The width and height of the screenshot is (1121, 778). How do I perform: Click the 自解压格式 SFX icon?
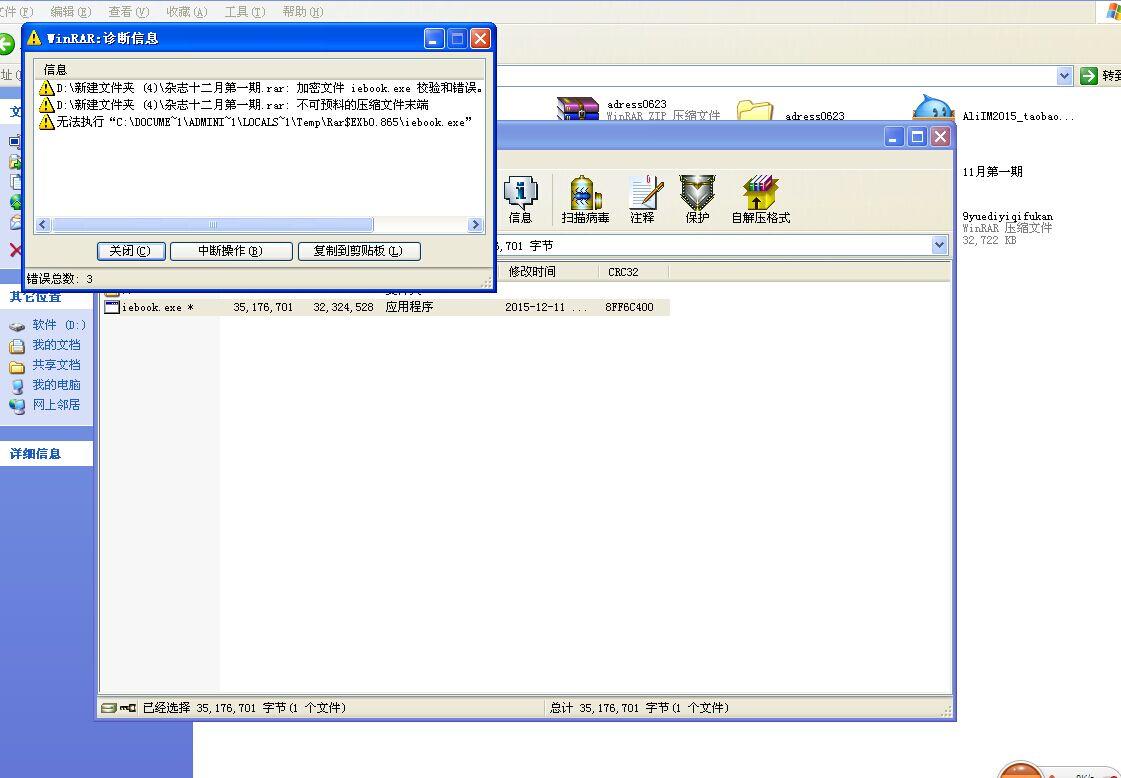pos(761,199)
